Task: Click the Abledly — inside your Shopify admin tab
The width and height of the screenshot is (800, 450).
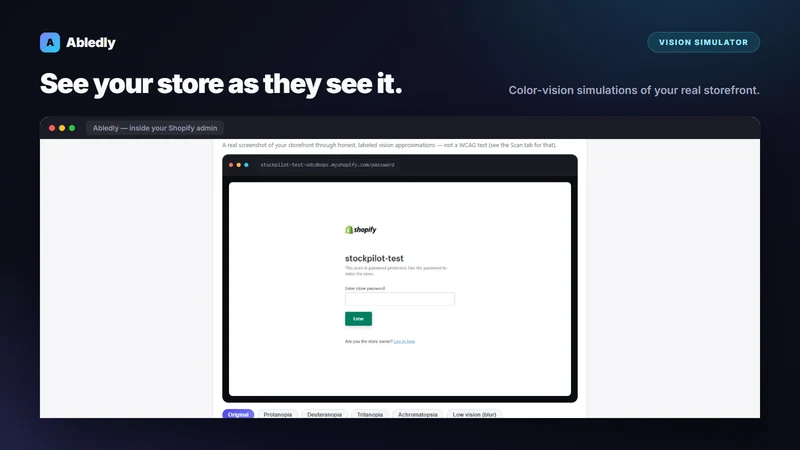Action: [x=155, y=128]
